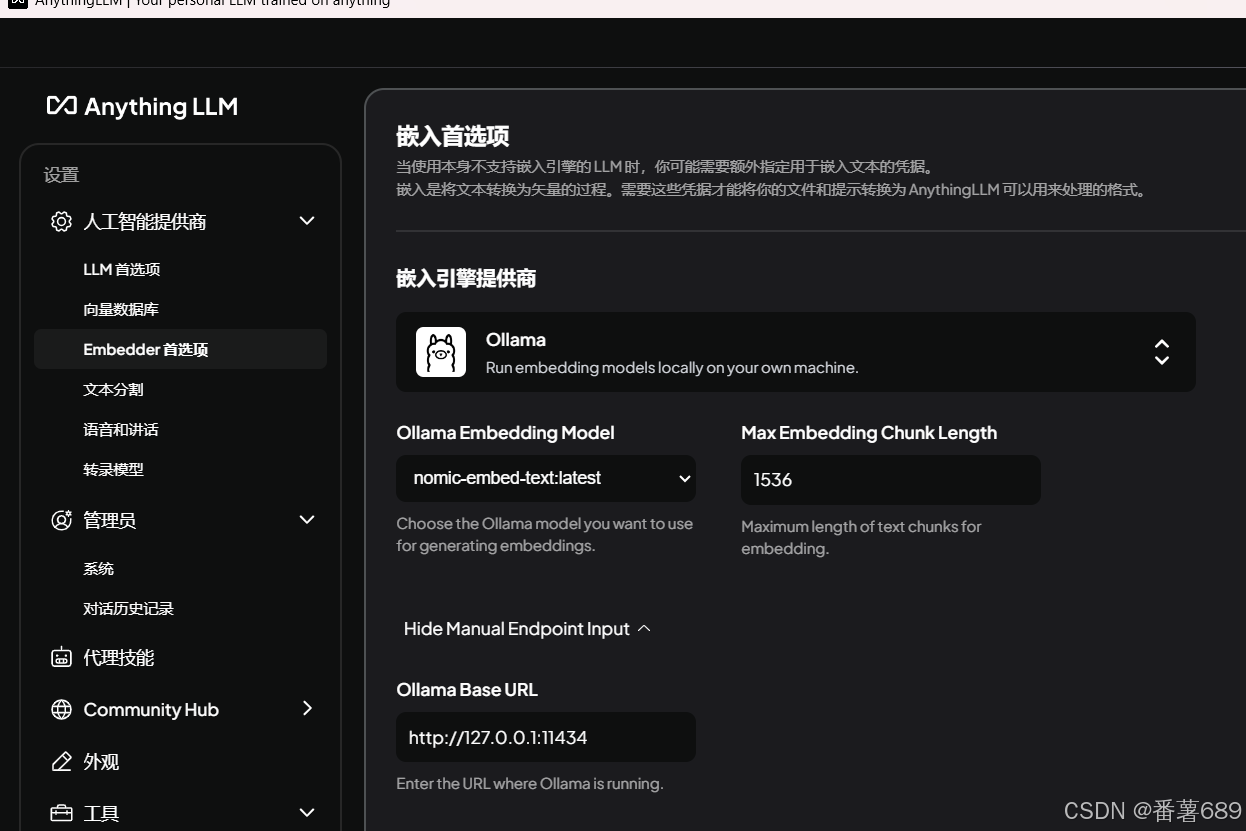Image resolution: width=1246 pixels, height=831 pixels.
Task: Open 代理技能 page
Action: pos(118,658)
